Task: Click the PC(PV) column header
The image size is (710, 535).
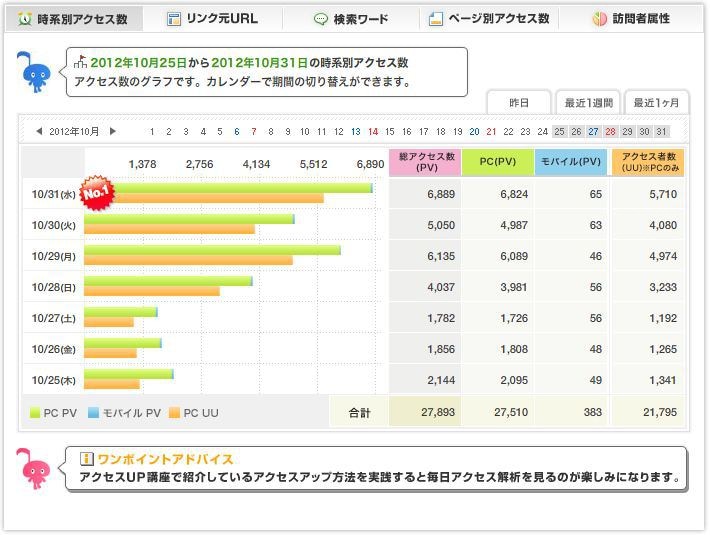Action: (x=498, y=162)
